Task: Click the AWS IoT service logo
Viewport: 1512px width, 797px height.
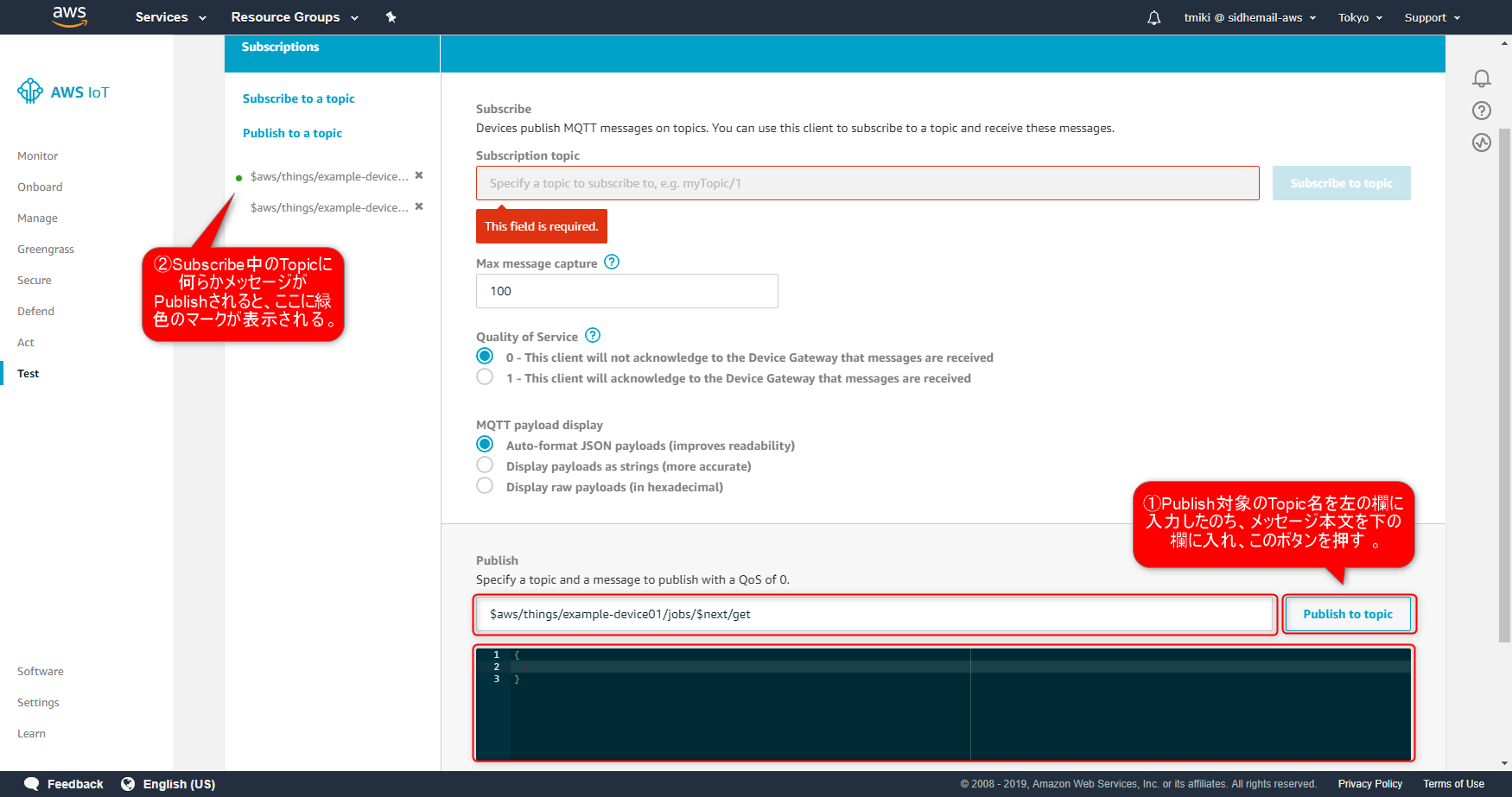Action: [64, 92]
